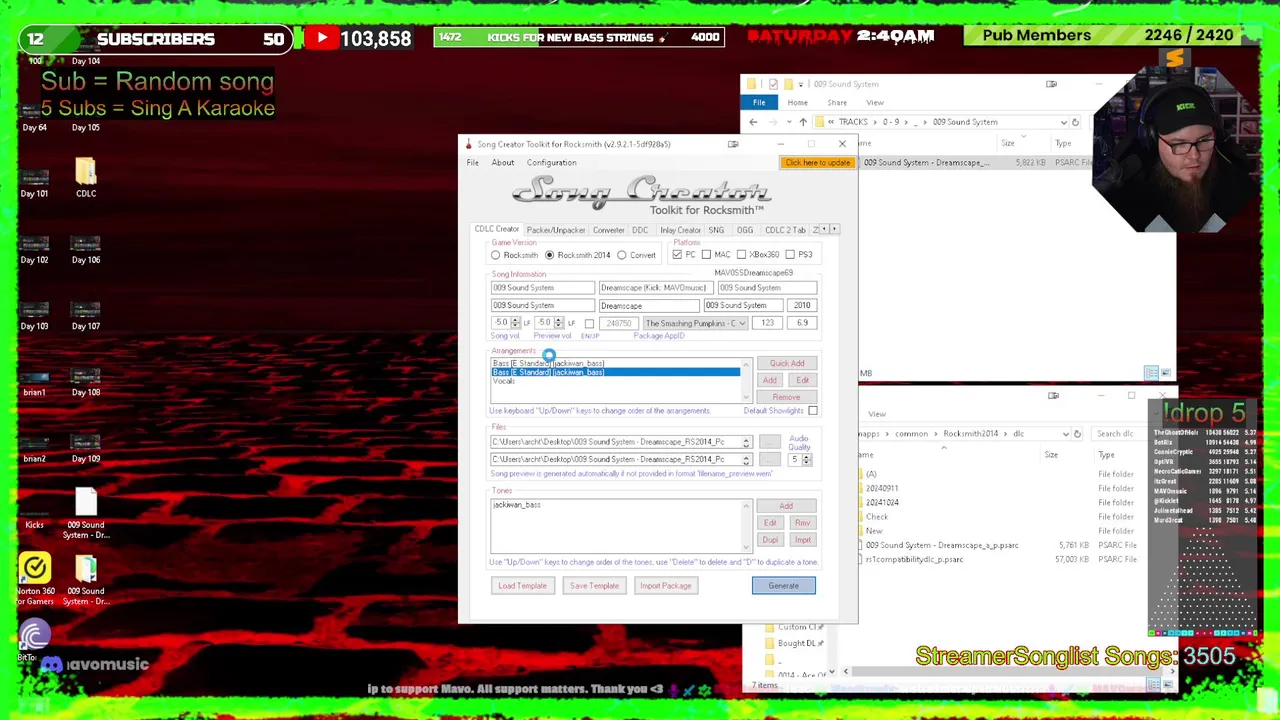Select the Vocals arrangement row
Screen dimensions: 1280x720
[x=616, y=381]
